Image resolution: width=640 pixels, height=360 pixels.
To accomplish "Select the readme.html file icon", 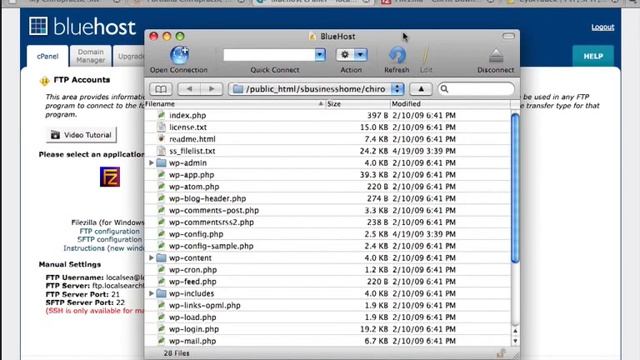I will click(x=162, y=139).
